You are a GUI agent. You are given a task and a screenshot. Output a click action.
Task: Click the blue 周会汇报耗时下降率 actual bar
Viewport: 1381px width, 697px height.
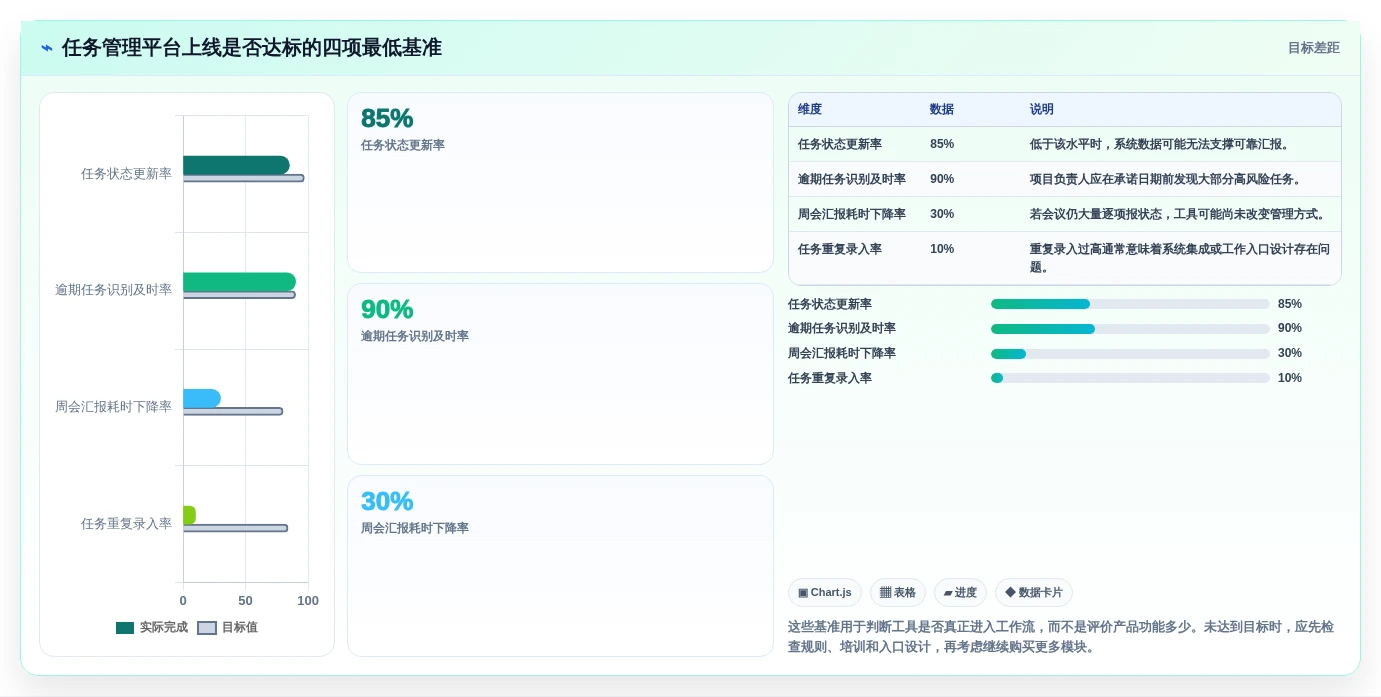point(202,398)
